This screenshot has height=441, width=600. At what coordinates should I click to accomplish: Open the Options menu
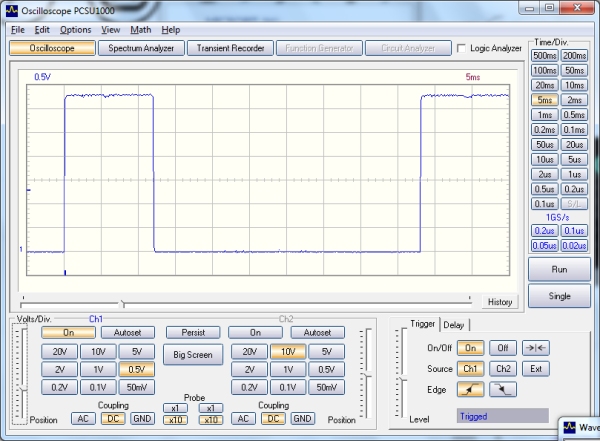[x=75, y=30]
